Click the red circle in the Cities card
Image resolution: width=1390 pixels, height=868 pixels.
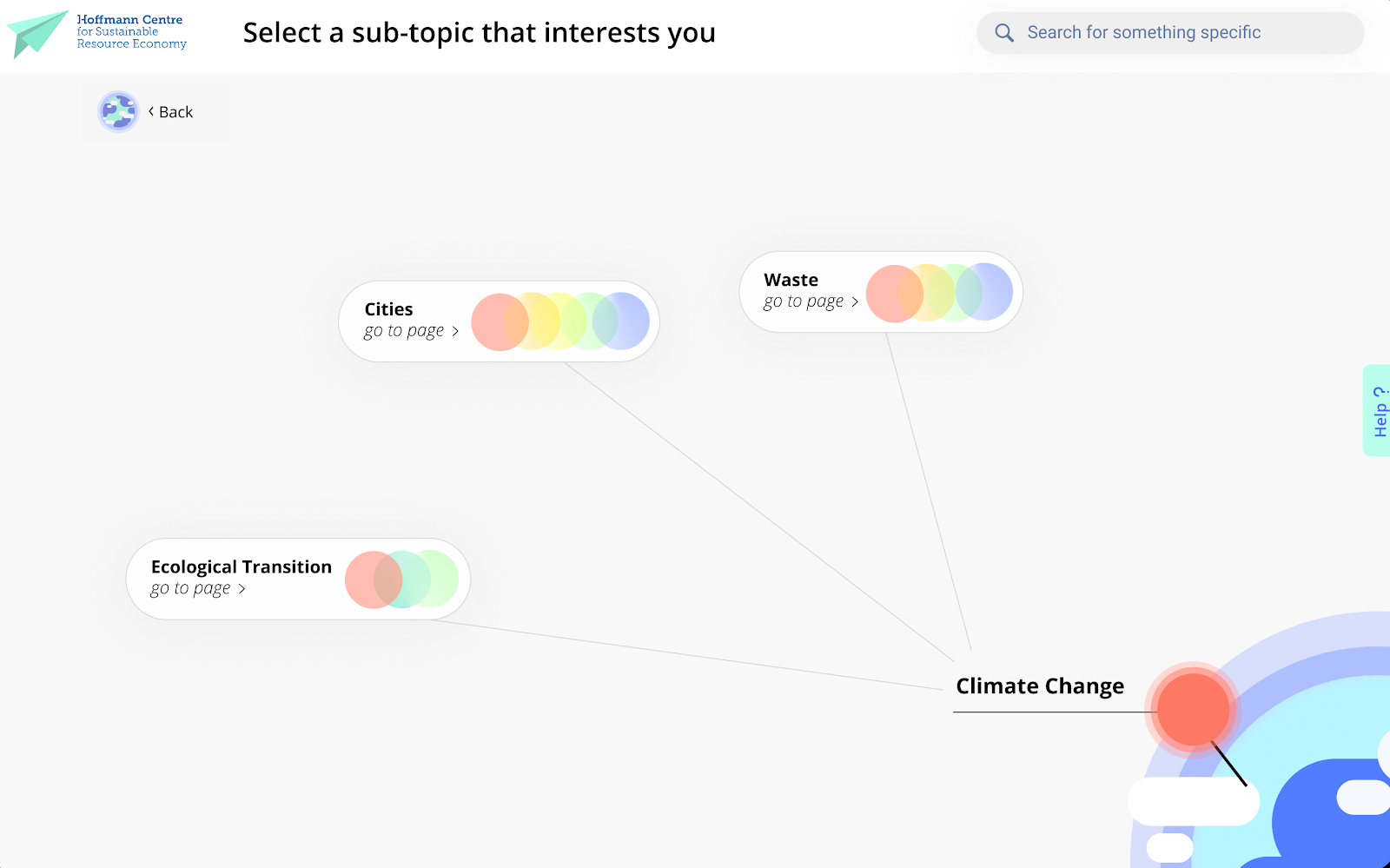(500, 321)
